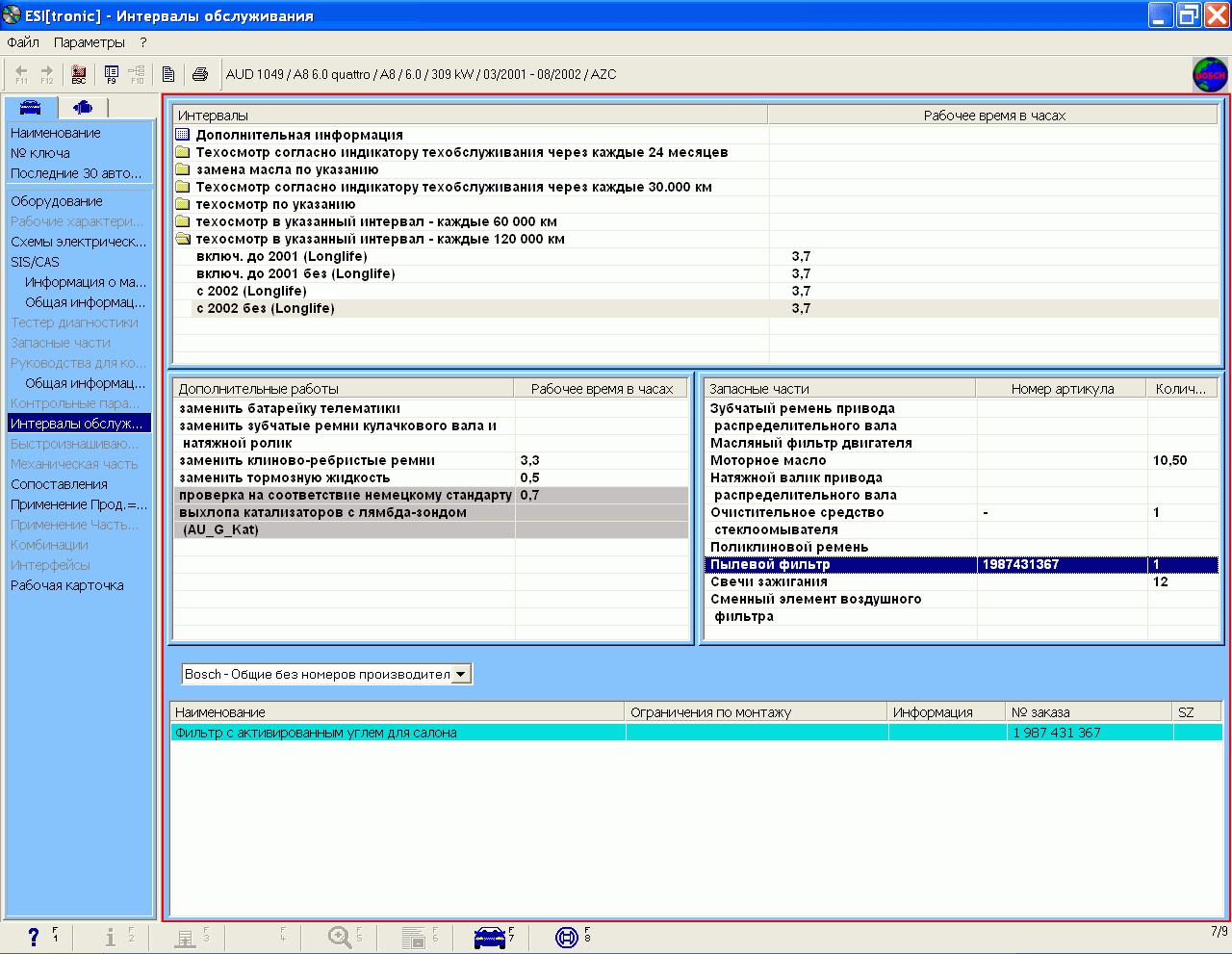Open Схемы электрических sidebar item
The height and width of the screenshot is (954, 1232).
coord(79,242)
